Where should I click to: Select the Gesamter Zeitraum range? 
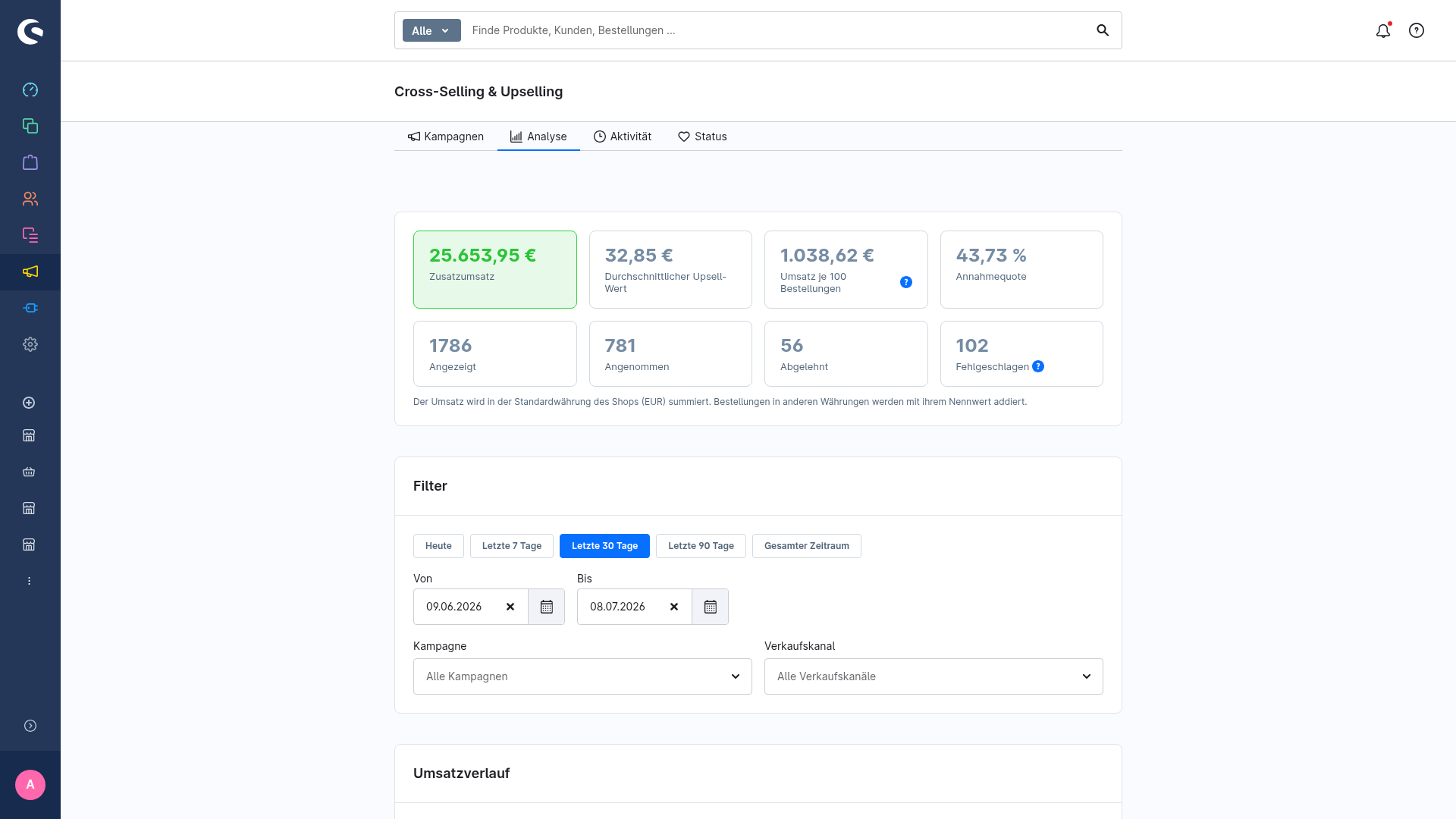[807, 546]
